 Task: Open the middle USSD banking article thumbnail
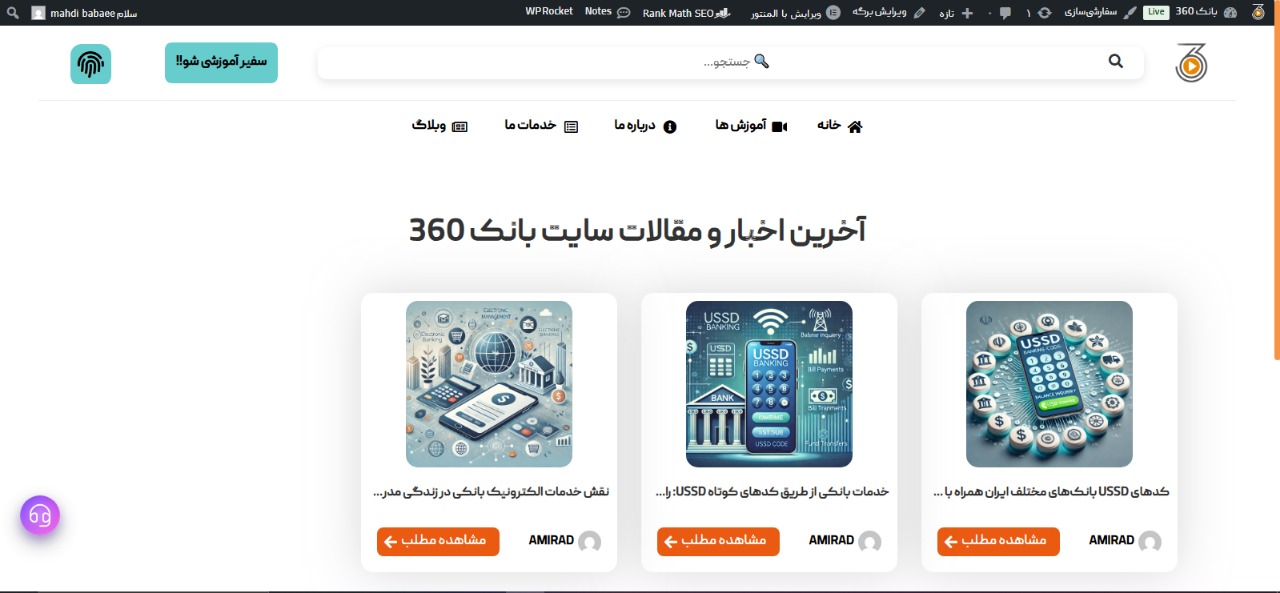[769, 384]
